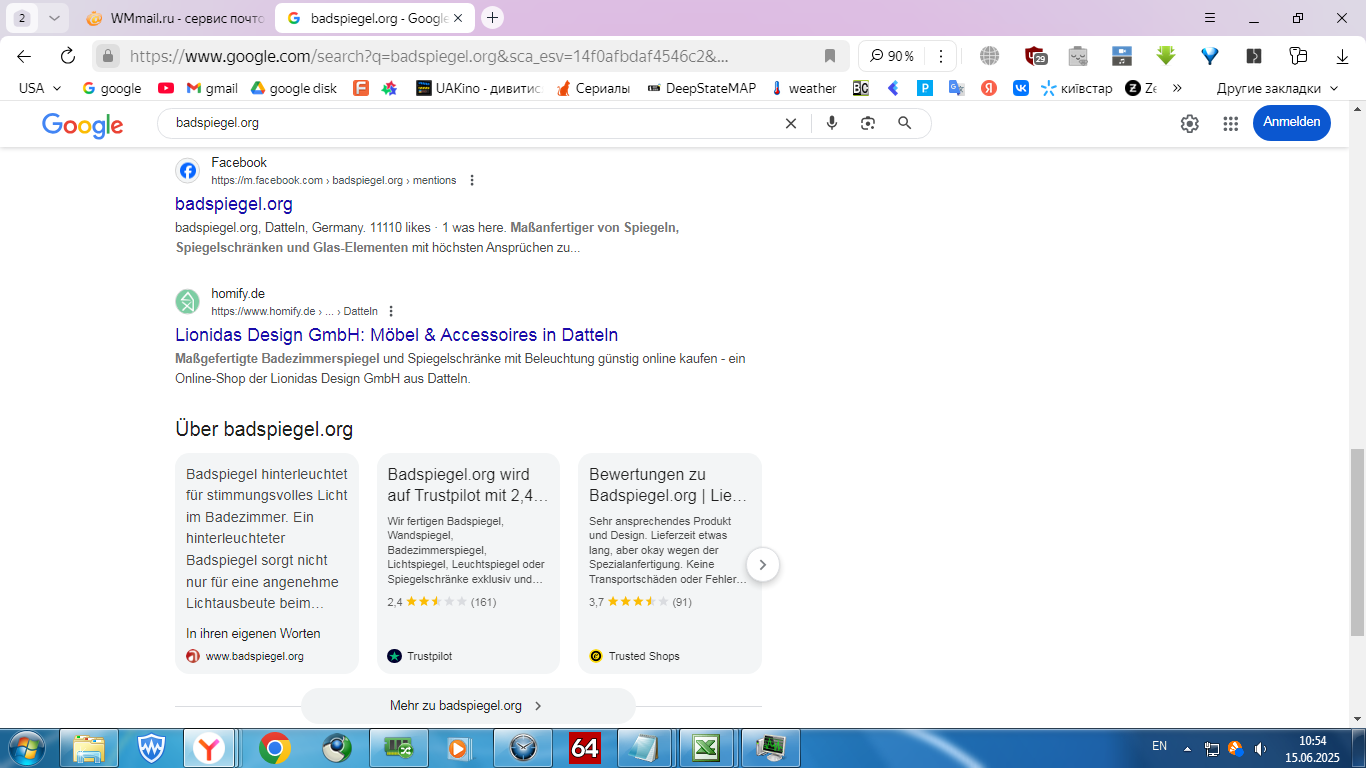Image resolution: width=1366 pixels, height=768 pixels.
Task: Click the Google logo
Action: pyautogui.click(x=83, y=124)
